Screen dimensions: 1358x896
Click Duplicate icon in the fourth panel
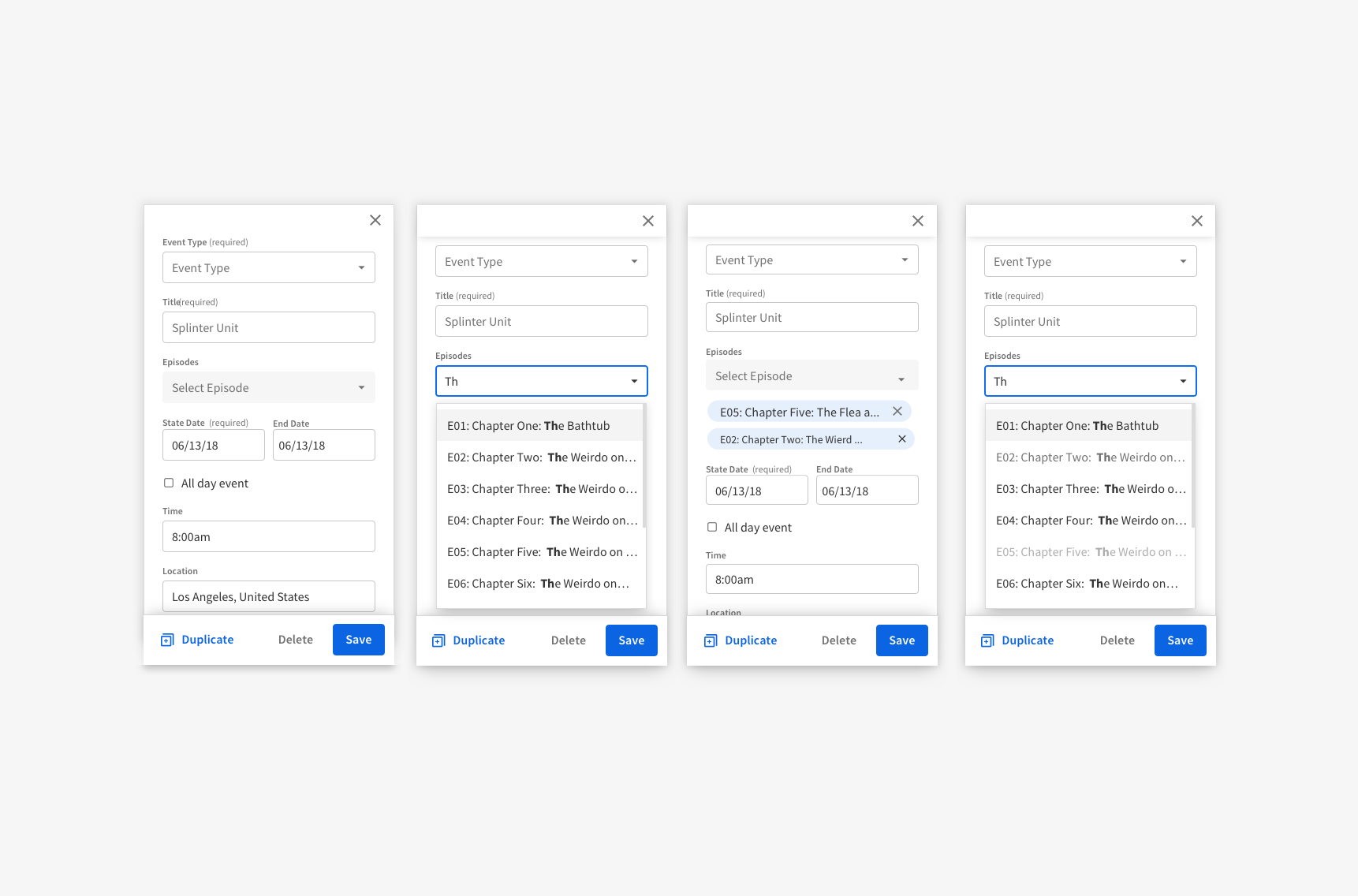(987, 641)
